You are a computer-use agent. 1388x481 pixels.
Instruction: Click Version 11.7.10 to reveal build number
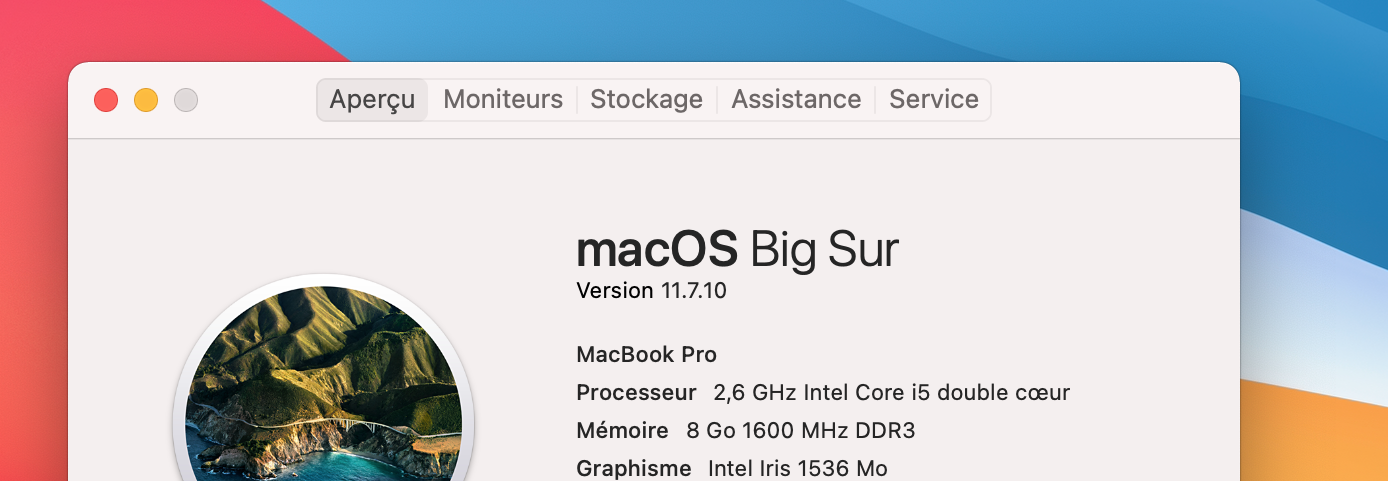[x=651, y=291]
